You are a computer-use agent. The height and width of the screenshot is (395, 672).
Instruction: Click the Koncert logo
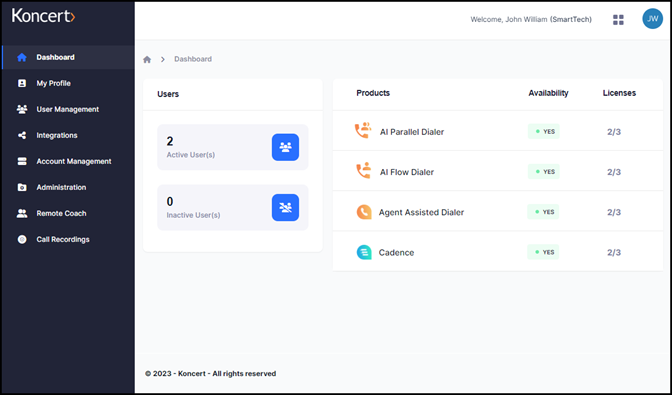point(43,15)
